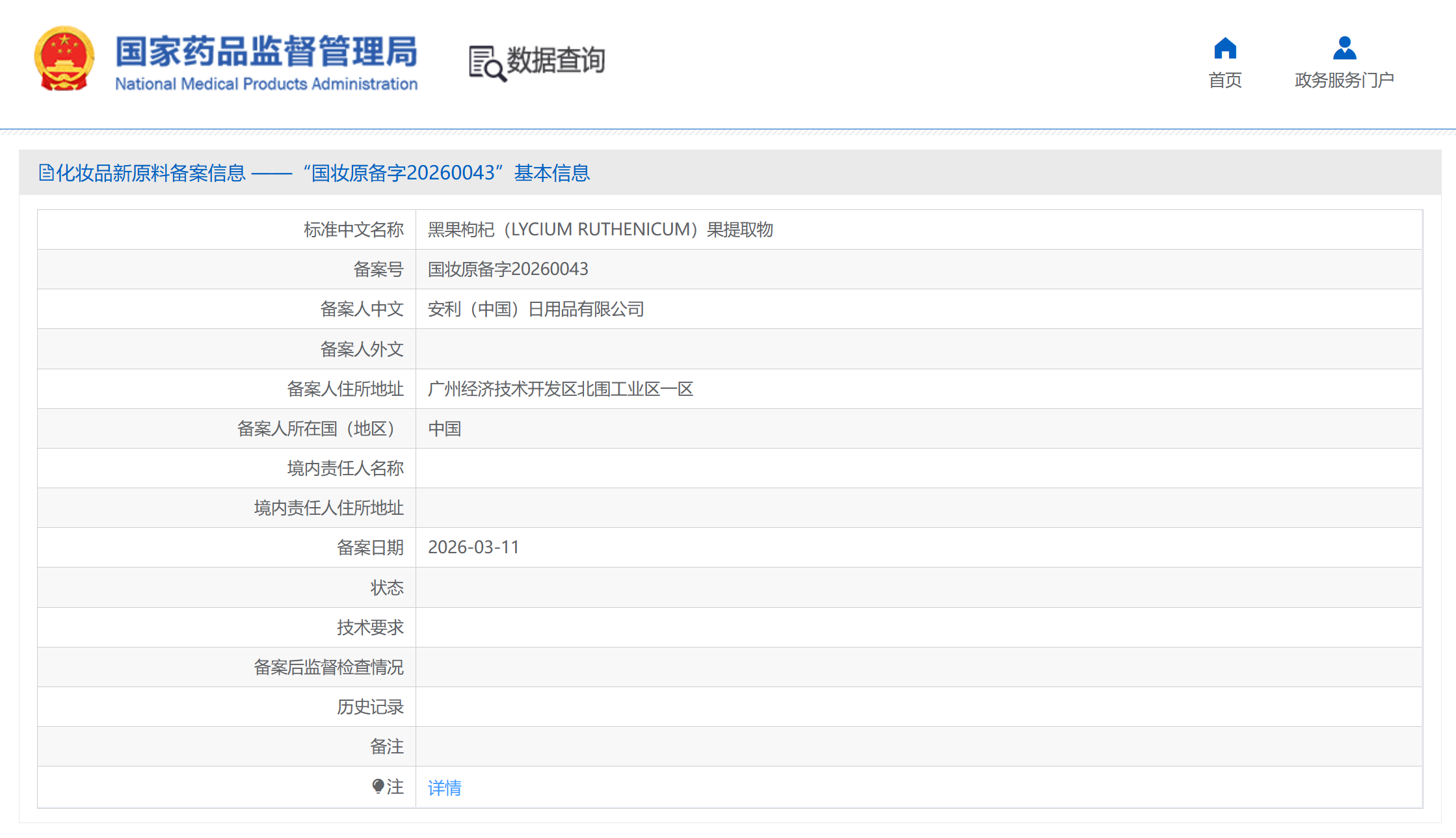Image resolution: width=1456 pixels, height=838 pixels.
Task: Click the user portal person icon
Action: point(1344,48)
